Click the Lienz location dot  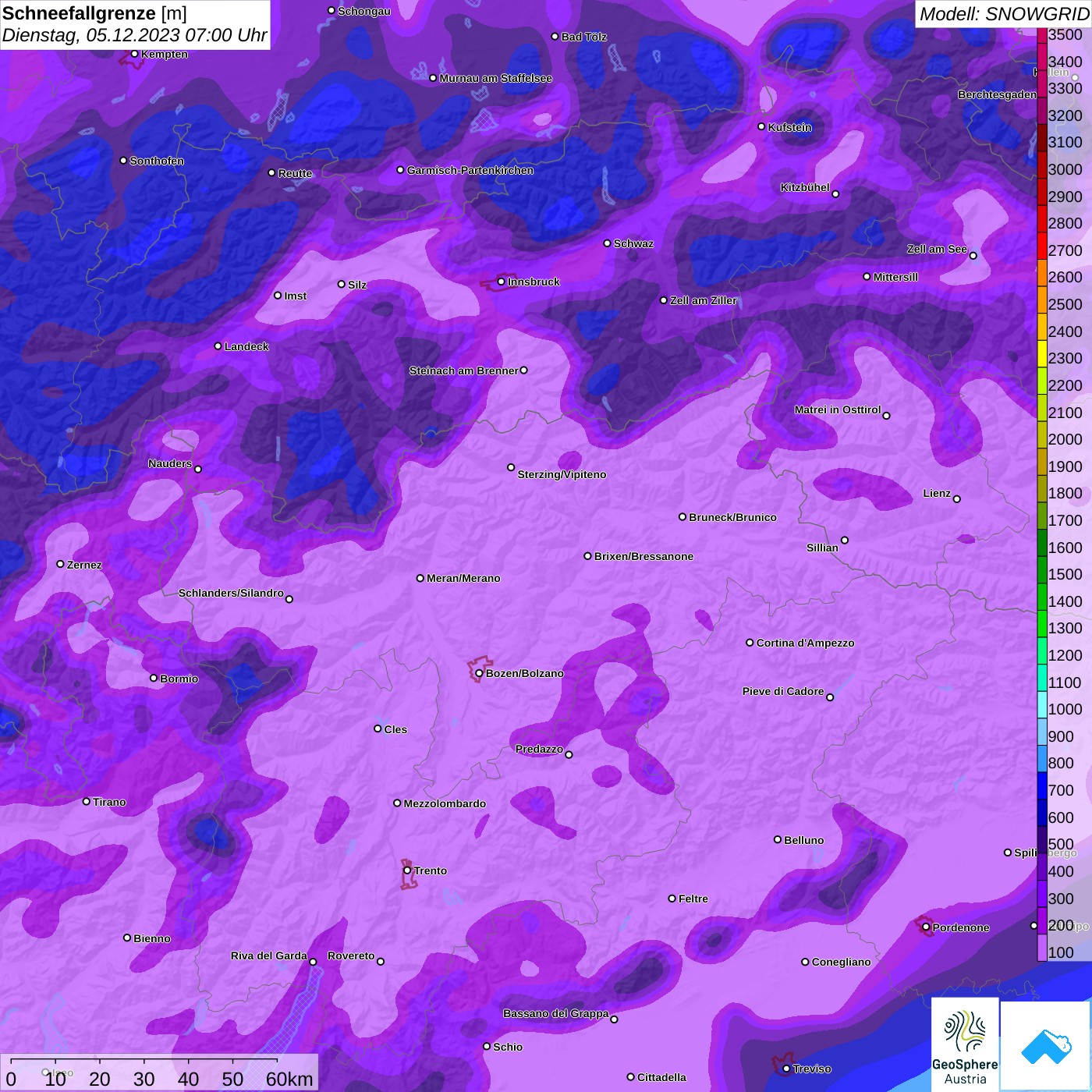[957, 499]
